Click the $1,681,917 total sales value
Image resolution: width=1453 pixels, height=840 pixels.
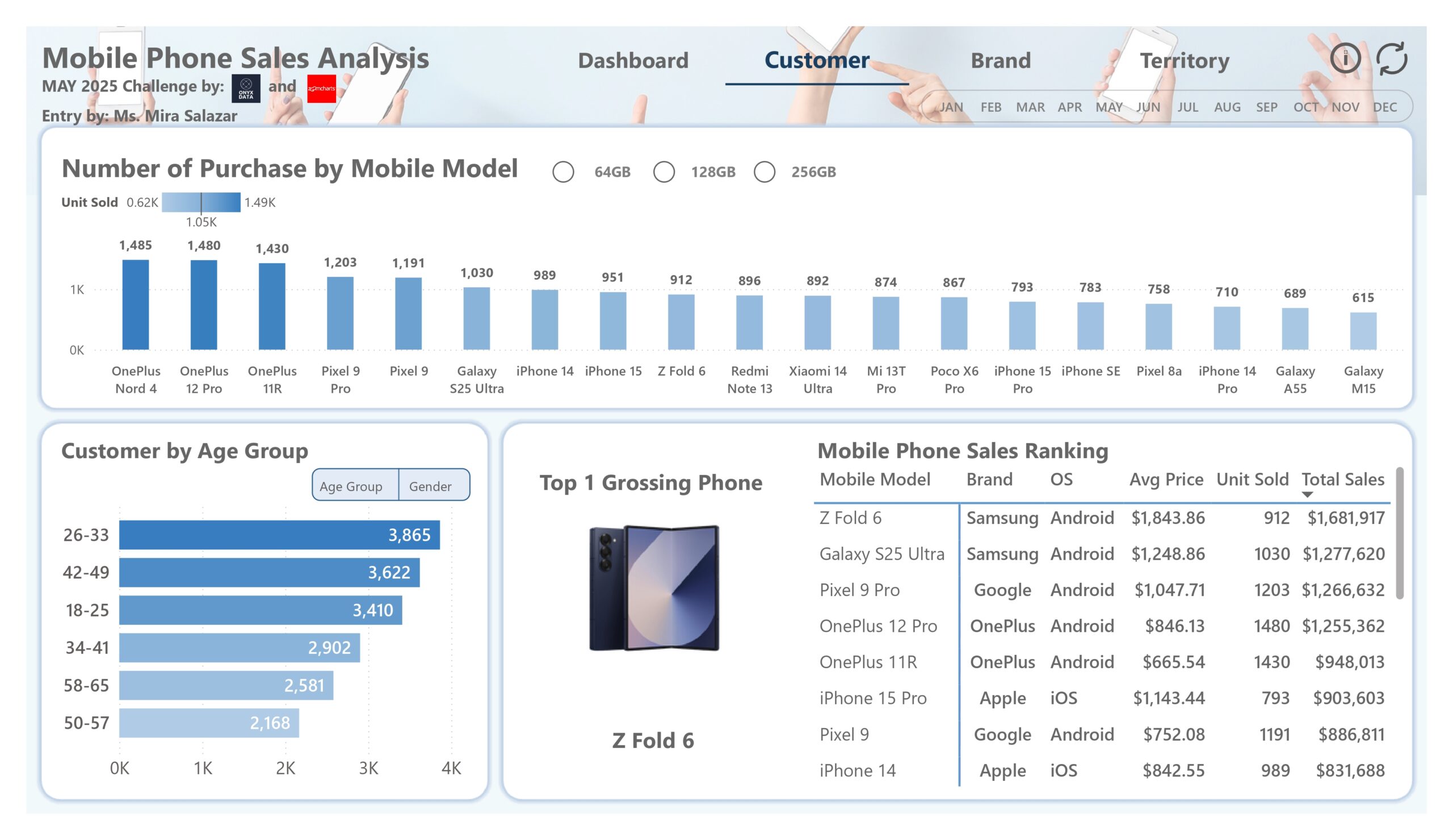[x=1346, y=518]
